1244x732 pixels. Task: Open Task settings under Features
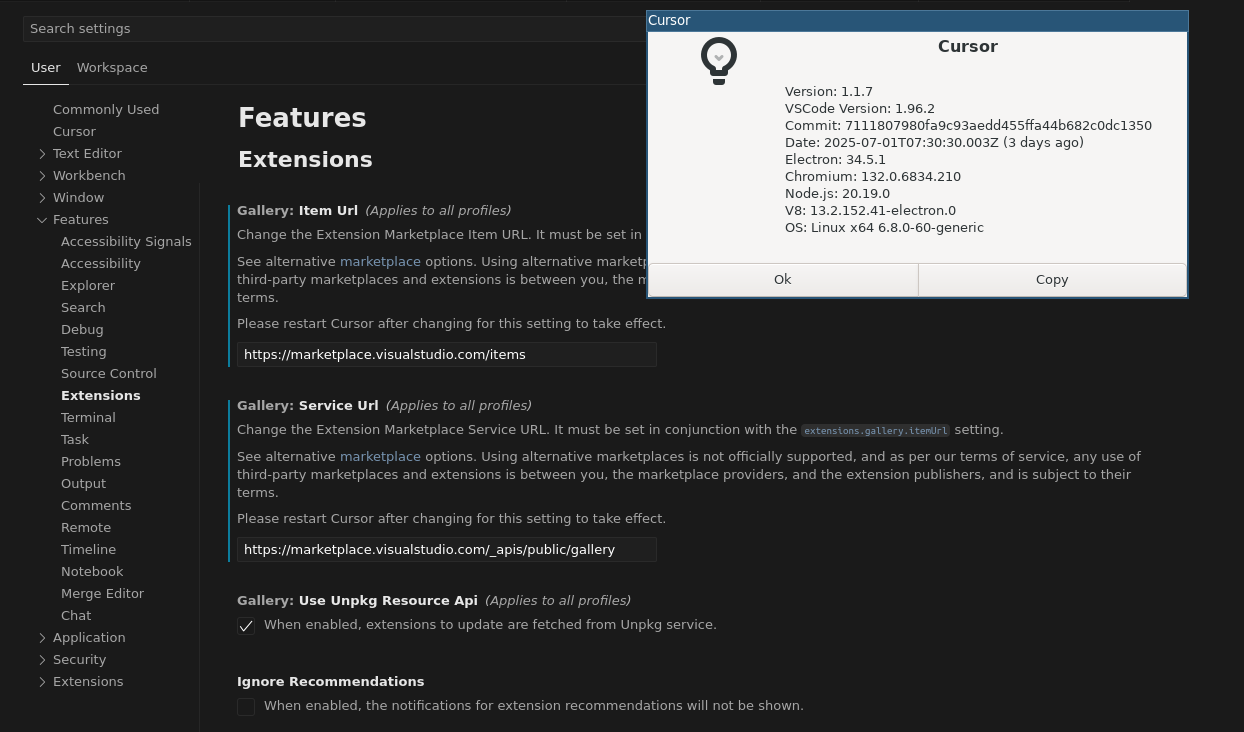pyautogui.click(x=75, y=440)
